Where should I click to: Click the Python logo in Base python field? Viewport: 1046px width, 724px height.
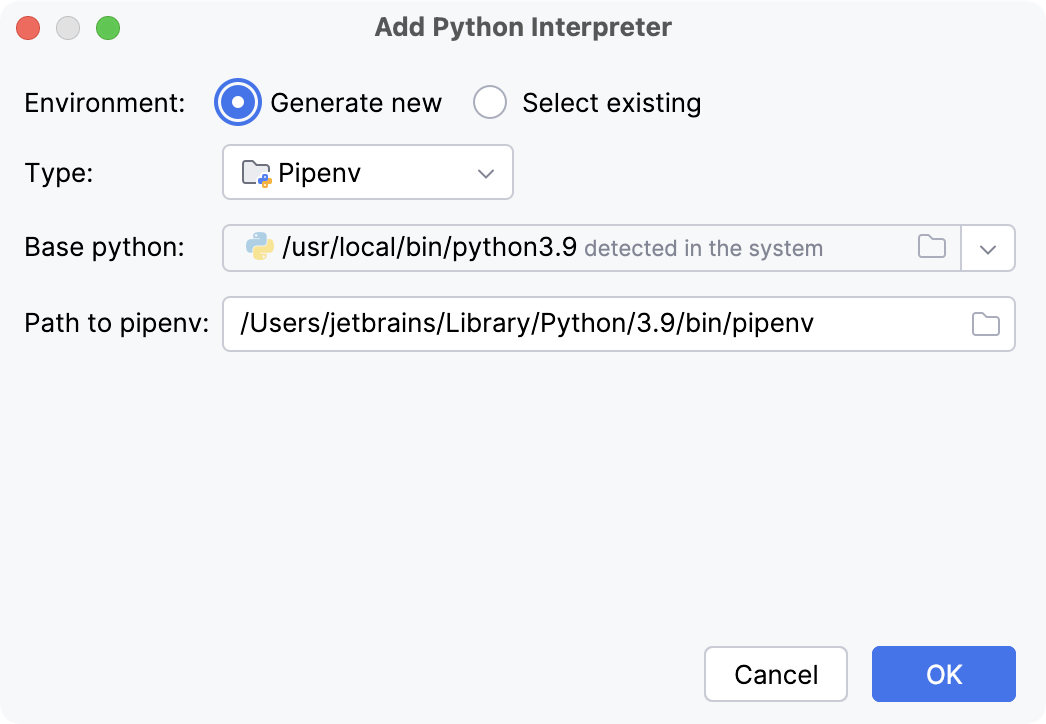[x=260, y=247]
